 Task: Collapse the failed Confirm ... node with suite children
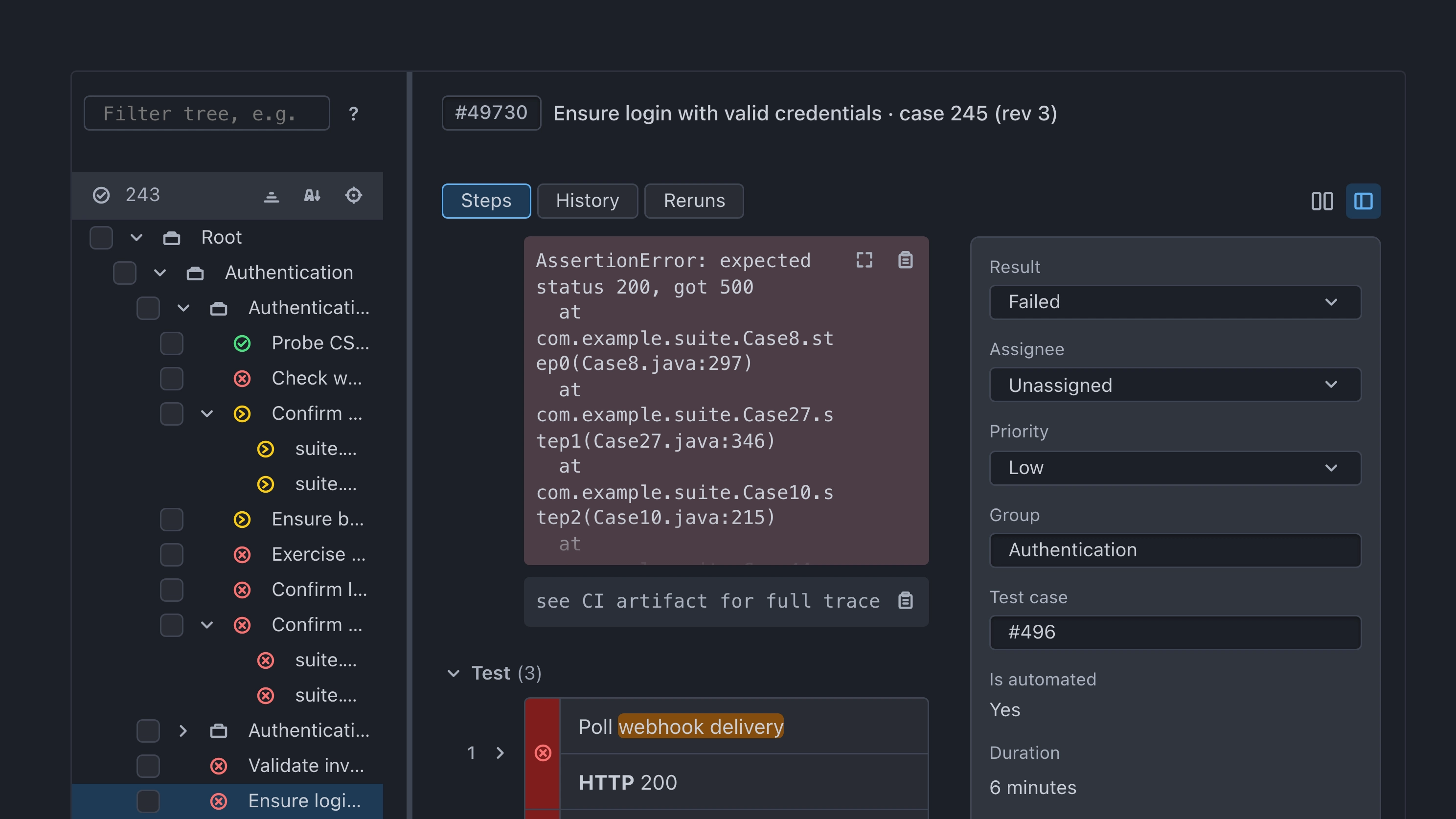(207, 625)
